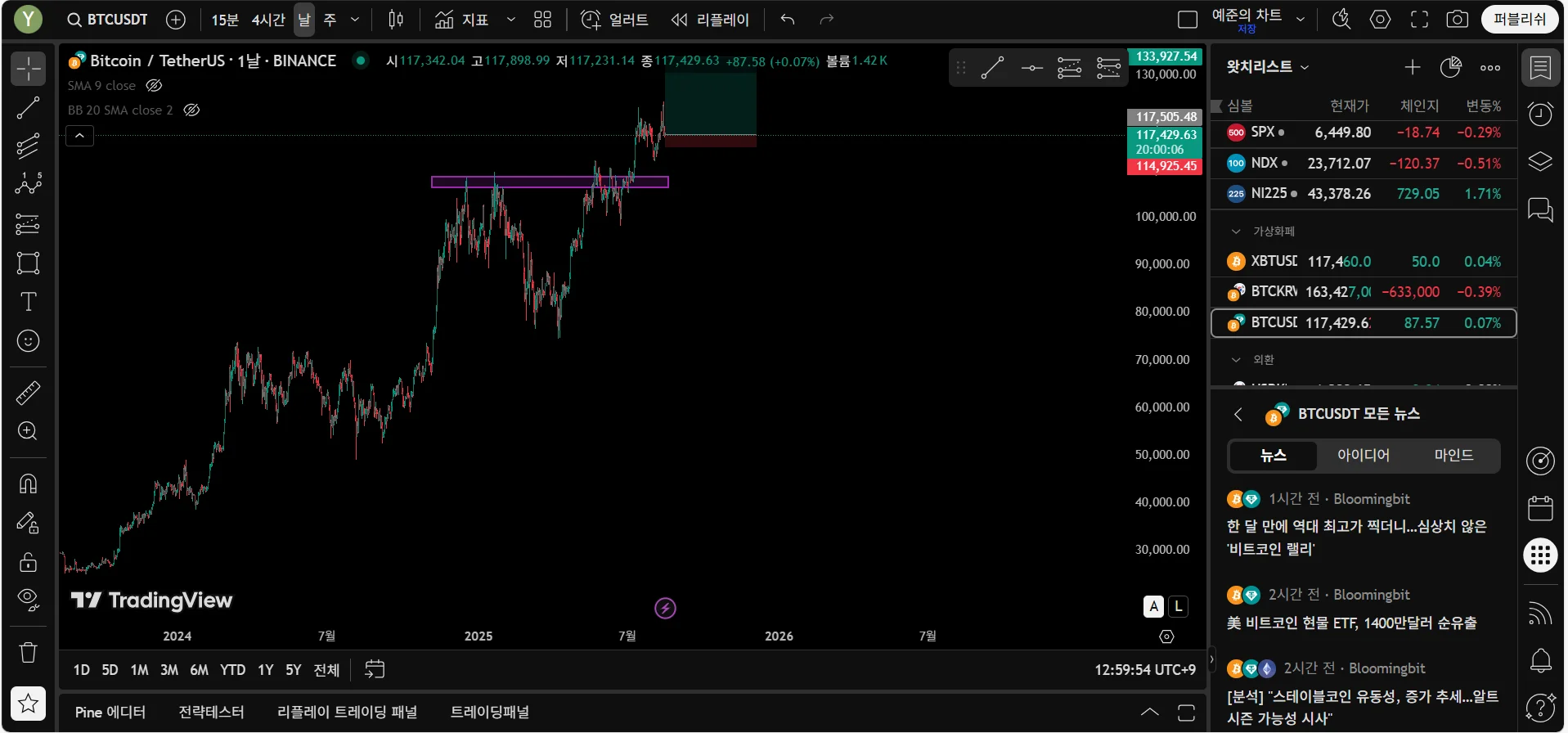1568x733 pixels.
Task: Open watchlist advanced view pie icon
Action: [x=1451, y=67]
